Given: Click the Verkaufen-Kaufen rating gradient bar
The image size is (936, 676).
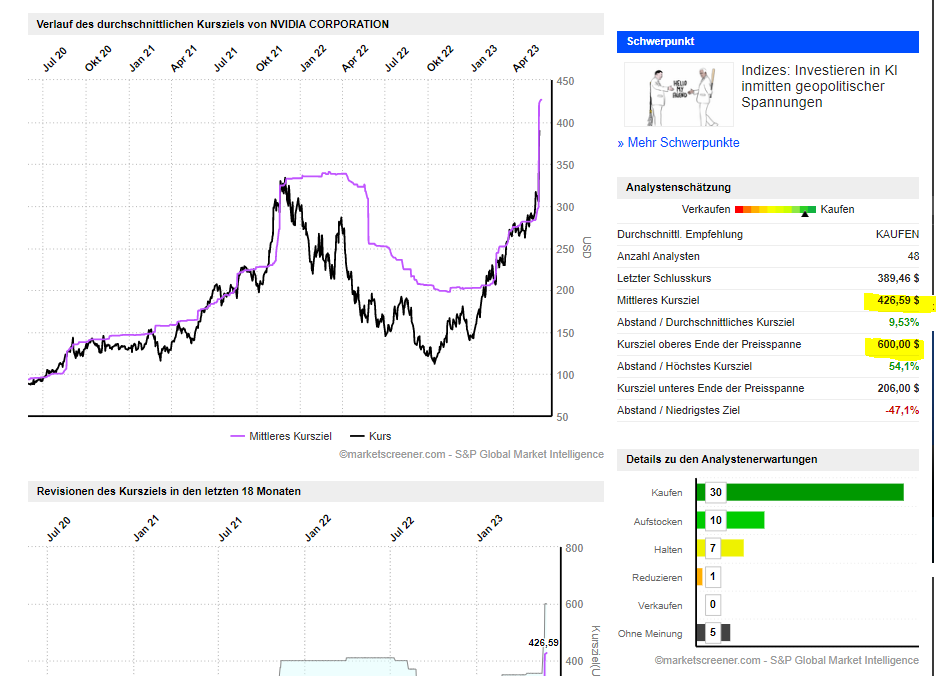Looking at the screenshot, I should 775,210.
